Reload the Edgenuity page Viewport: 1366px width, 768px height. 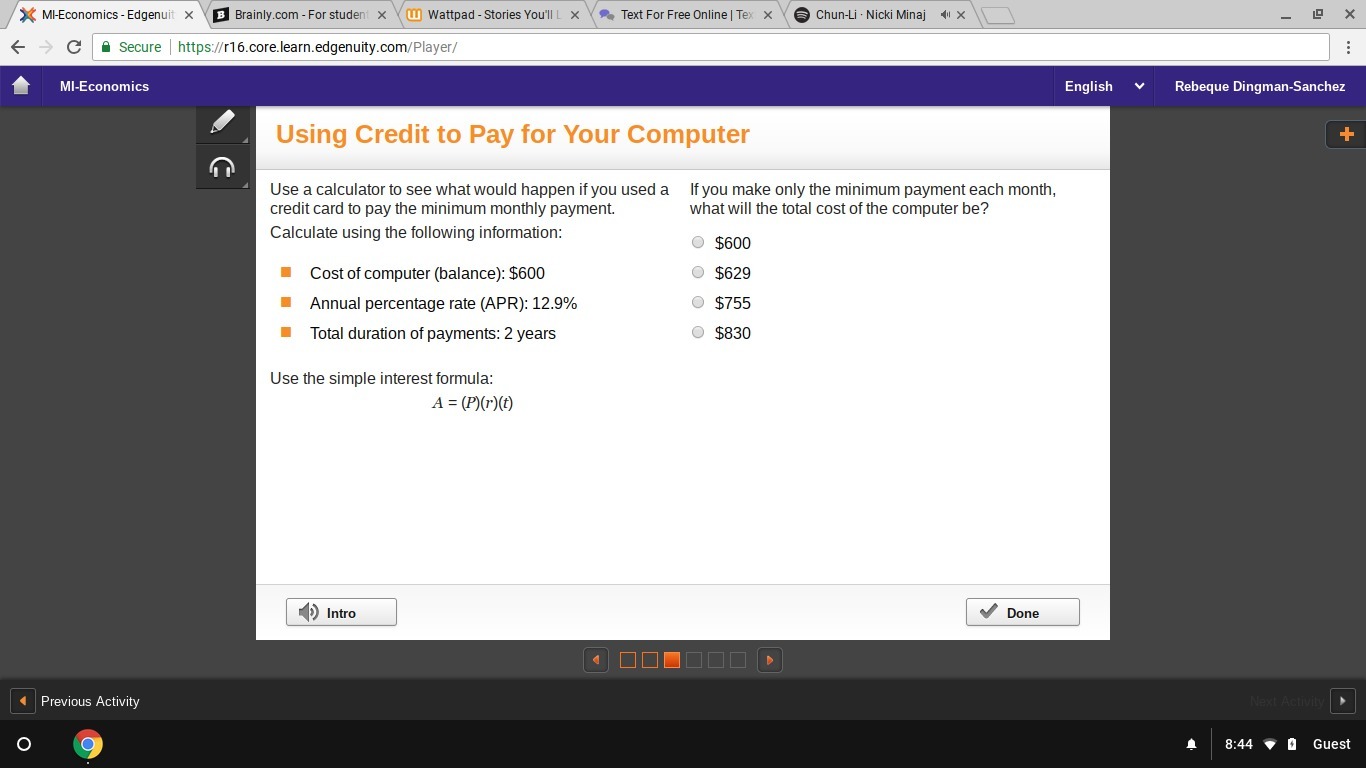tap(74, 47)
